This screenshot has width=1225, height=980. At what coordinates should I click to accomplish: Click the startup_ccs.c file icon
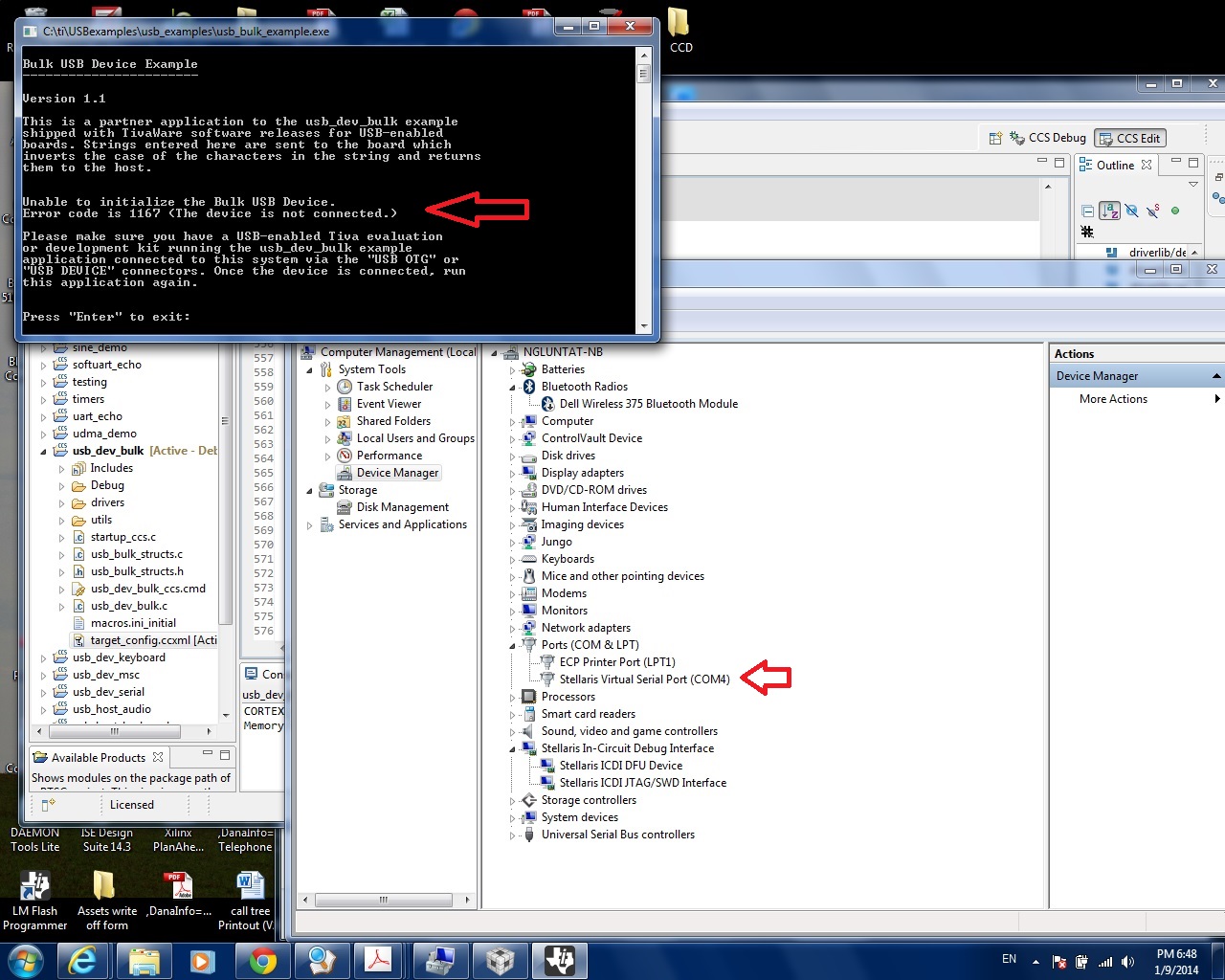[x=79, y=537]
